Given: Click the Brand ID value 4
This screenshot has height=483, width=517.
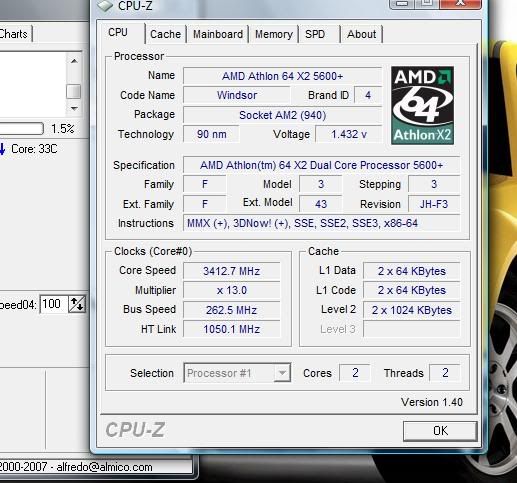Looking at the screenshot, I should tap(368, 95).
